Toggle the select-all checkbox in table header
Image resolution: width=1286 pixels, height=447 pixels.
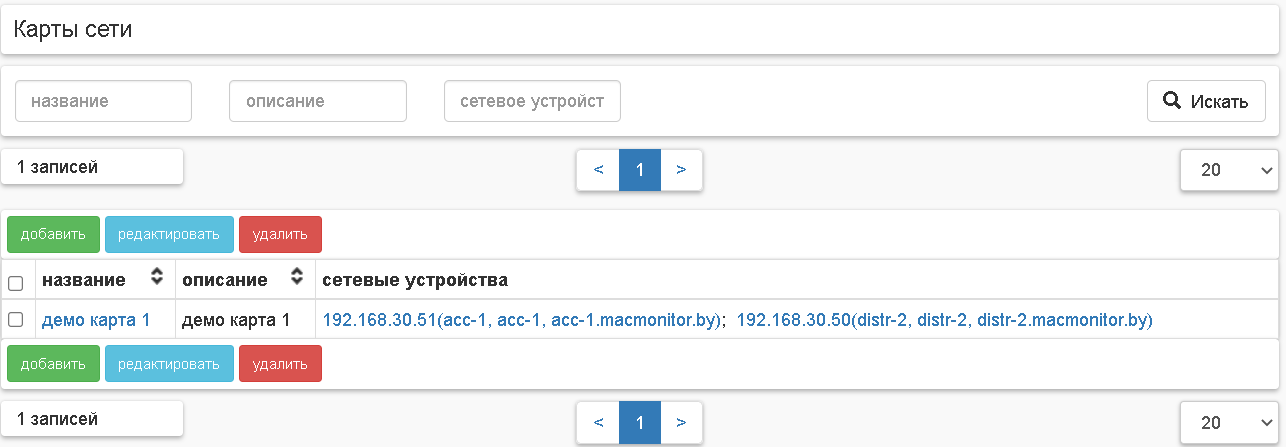(15, 283)
